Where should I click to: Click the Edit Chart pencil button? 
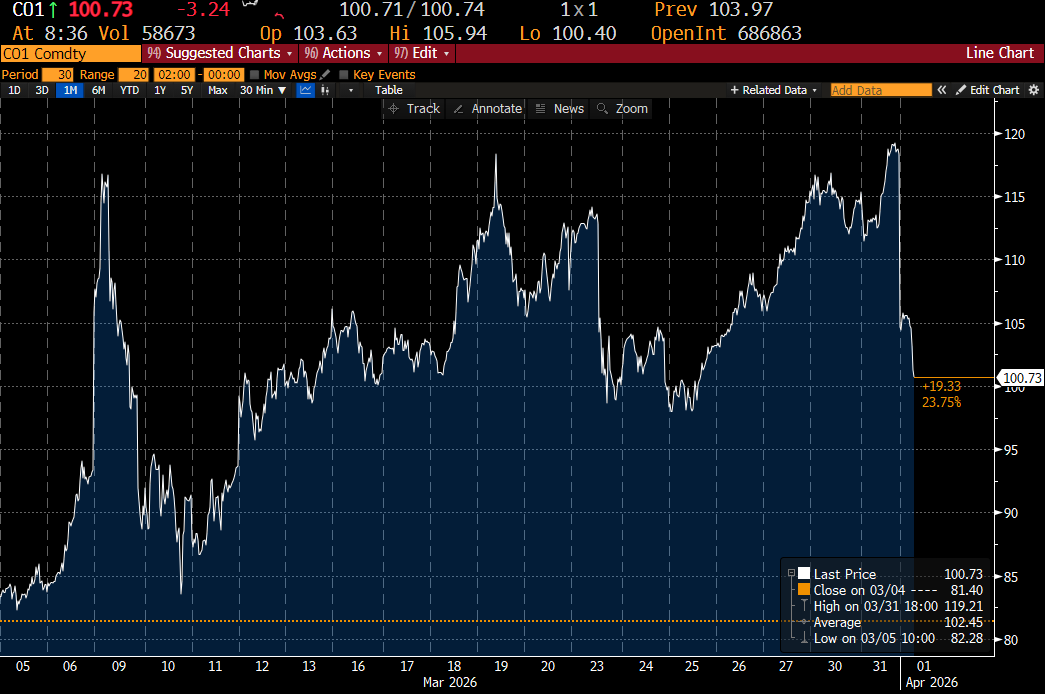[x=987, y=90]
